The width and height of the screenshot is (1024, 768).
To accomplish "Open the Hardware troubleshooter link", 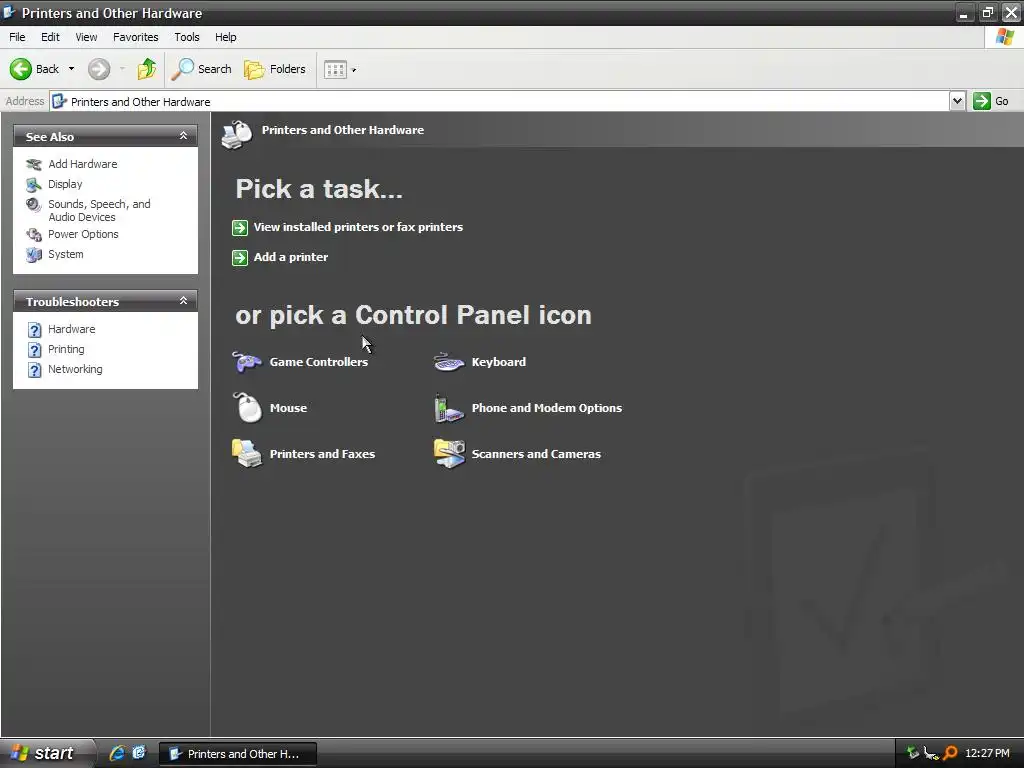I will tap(71, 329).
